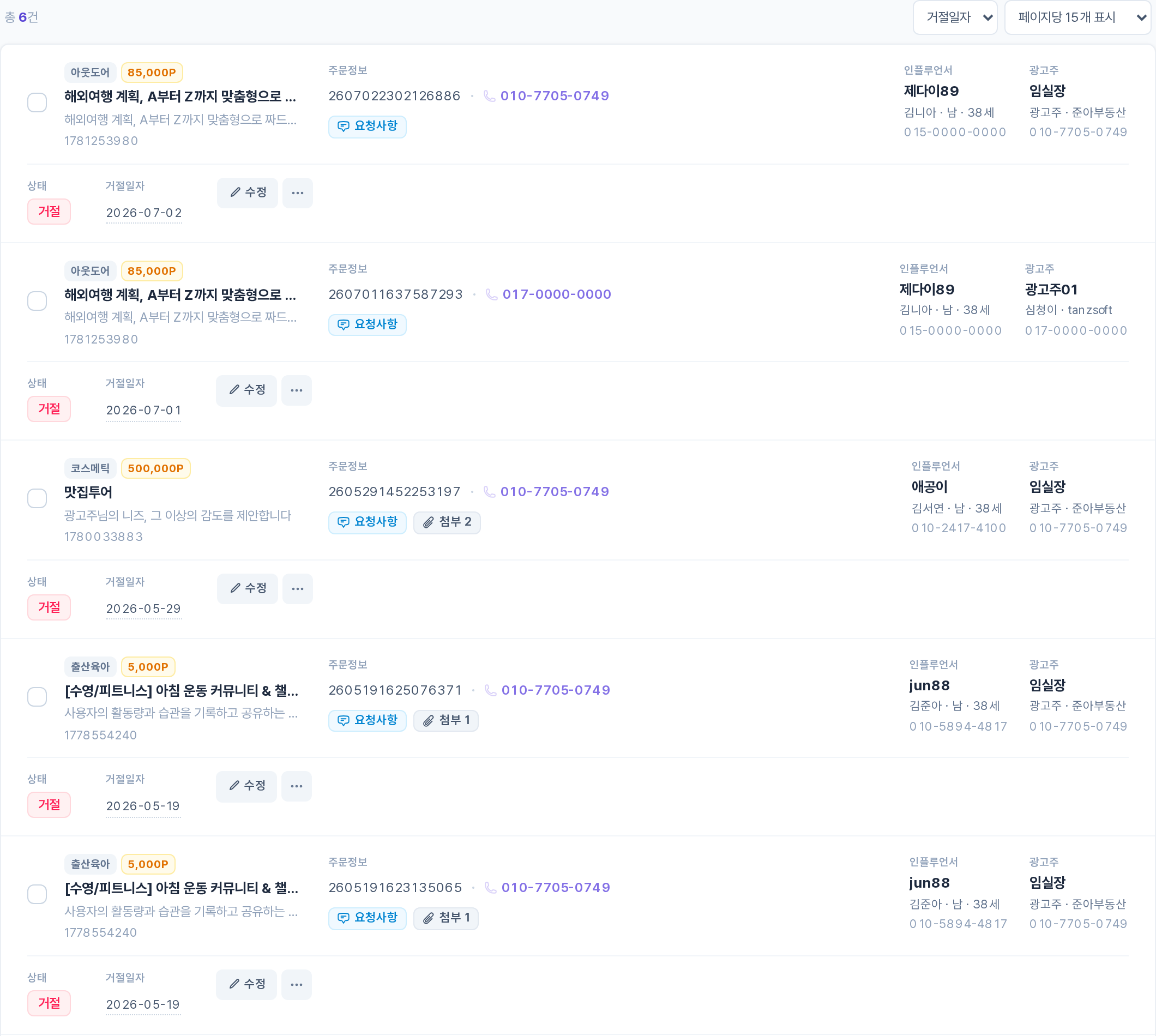The height and width of the screenshot is (1036, 1156).
Task: Open 첨부 1 attachment for order 2605191623135065
Action: (x=445, y=918)
